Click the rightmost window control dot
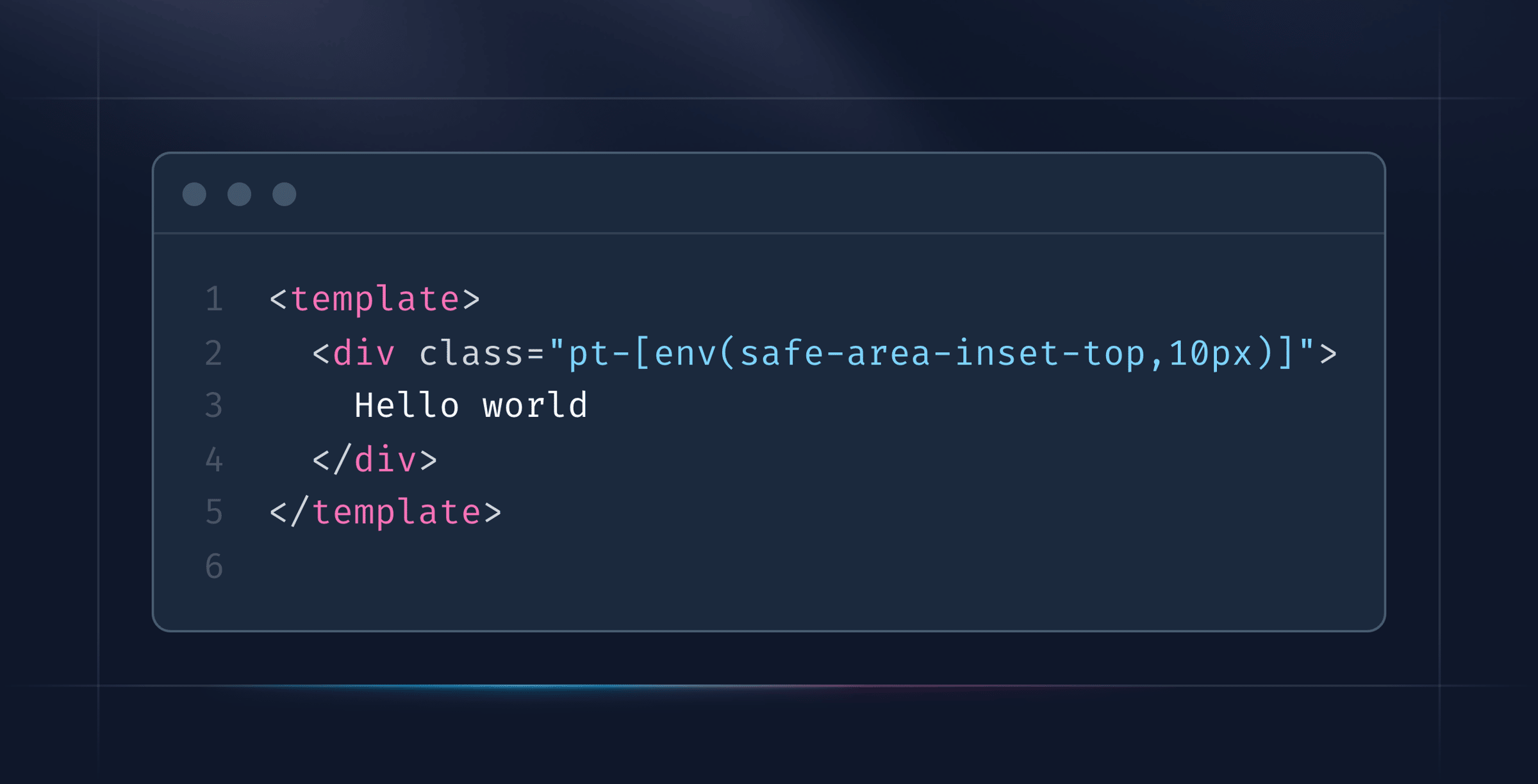The height and width of the screenshot is (784, 1538). [284, 194]
